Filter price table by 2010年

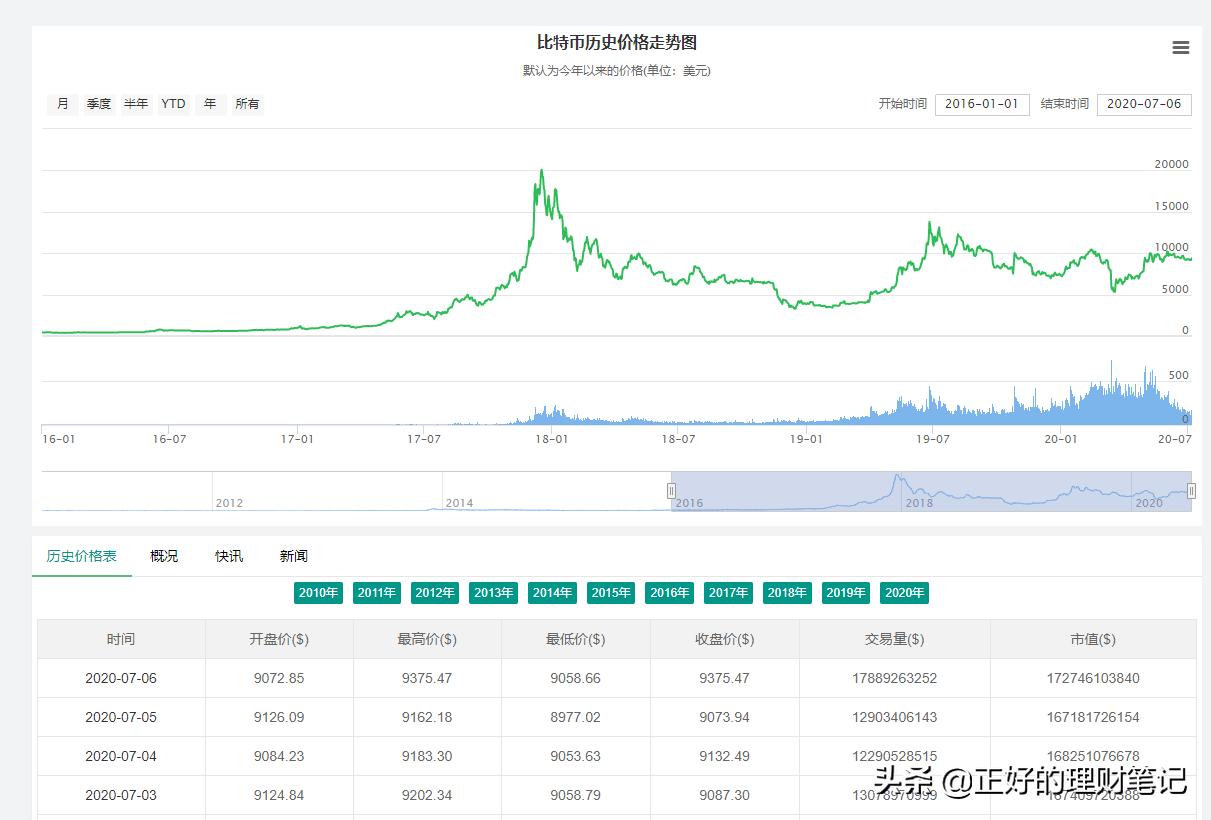click(x=319, y=593)
